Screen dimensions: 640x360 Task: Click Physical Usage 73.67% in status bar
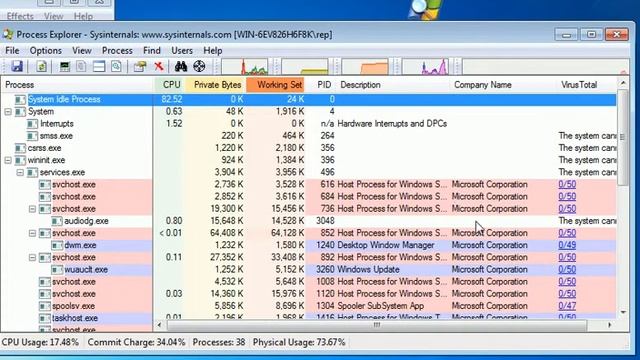click(299, 342)
